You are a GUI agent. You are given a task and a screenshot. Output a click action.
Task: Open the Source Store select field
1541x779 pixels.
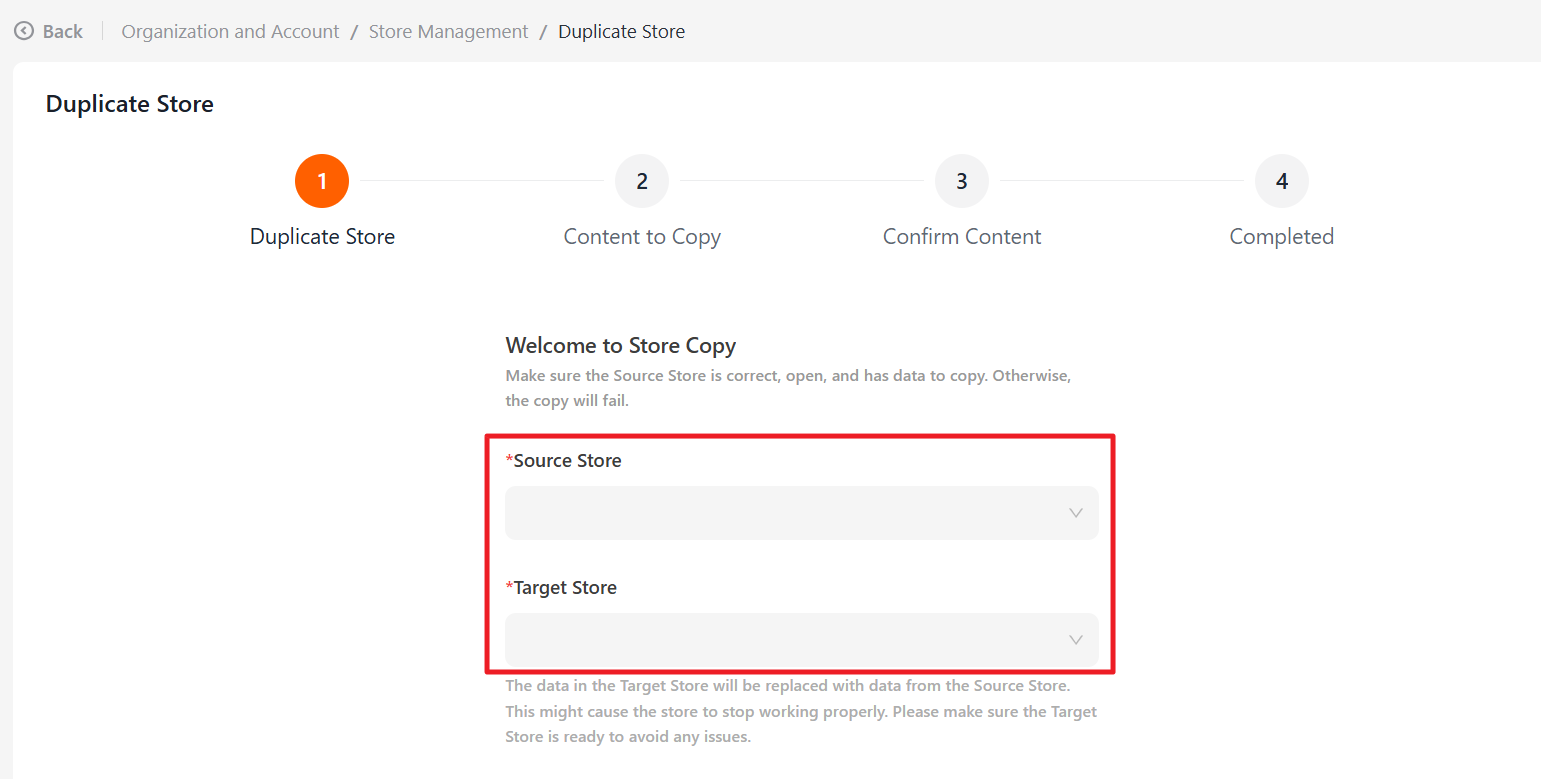[x=780, y=513]
